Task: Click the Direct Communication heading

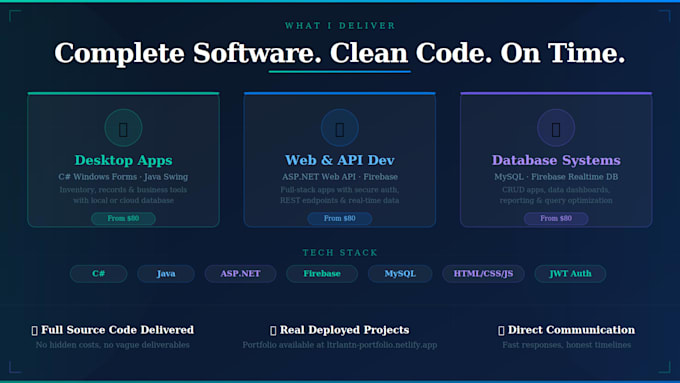Action: click(x=571, y=330)
